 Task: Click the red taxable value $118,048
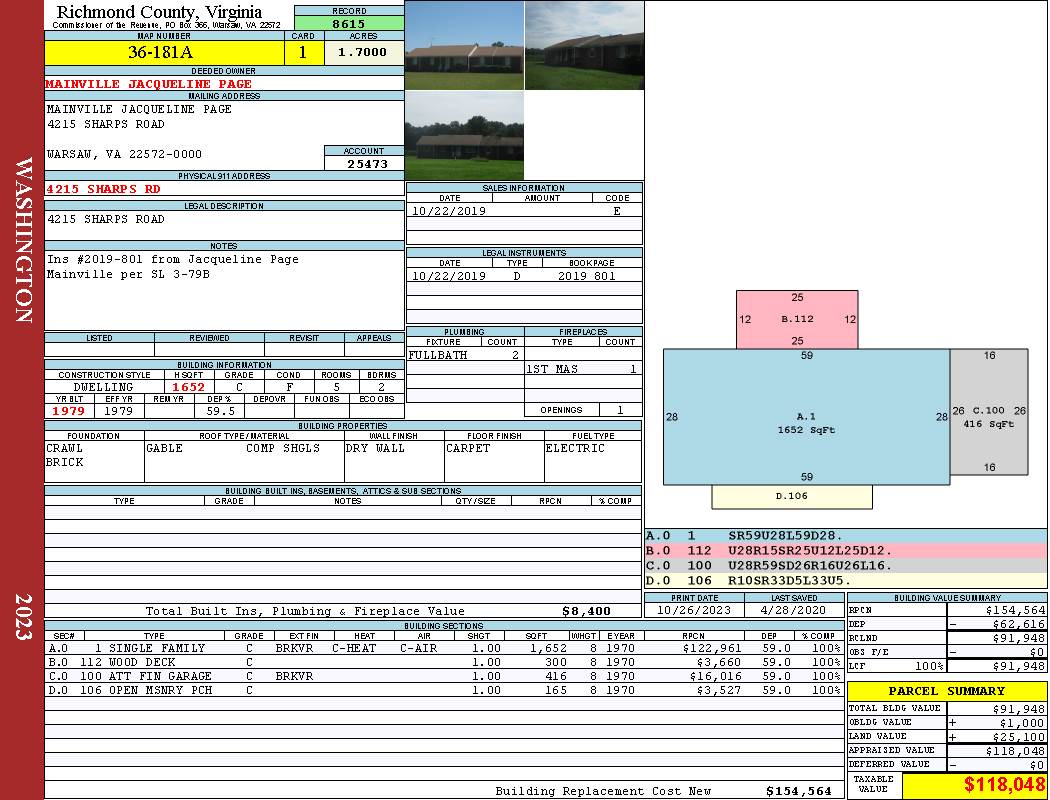click(x=1004, y=785)
